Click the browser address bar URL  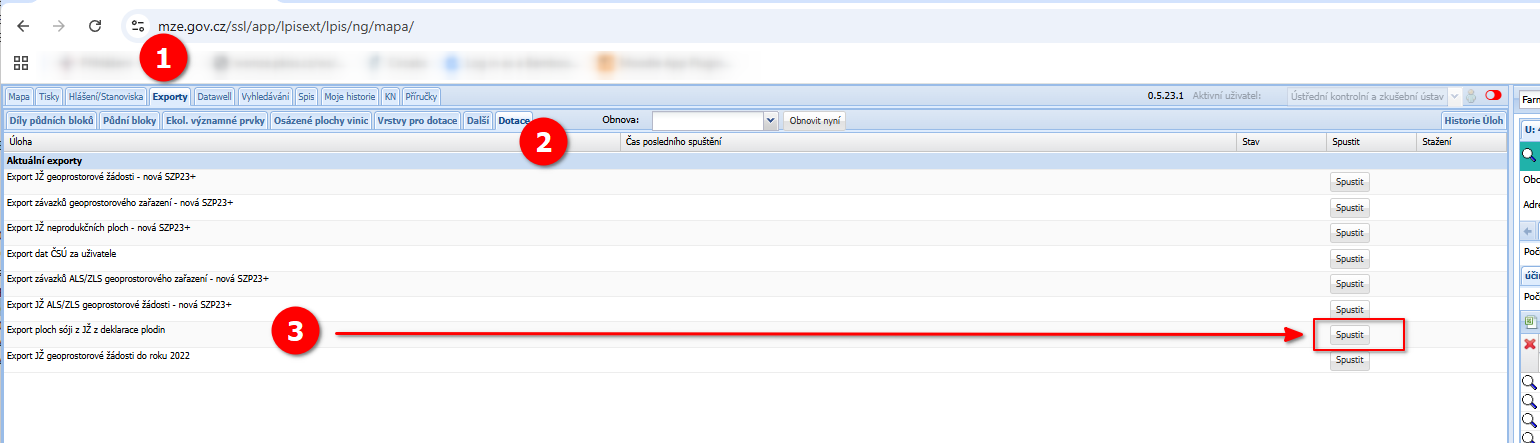(286, 27)
